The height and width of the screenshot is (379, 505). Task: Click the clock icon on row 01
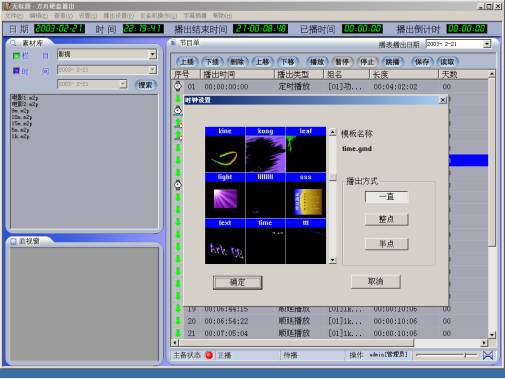[x=178, y=86]
